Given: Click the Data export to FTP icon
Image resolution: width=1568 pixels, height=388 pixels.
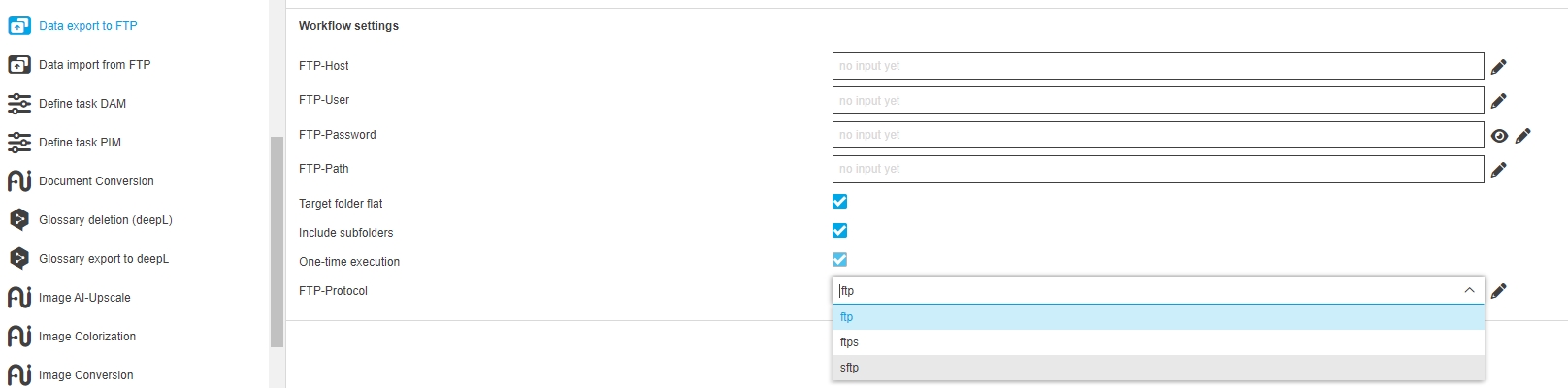Looking at the screenshot, I should (19, 26).
